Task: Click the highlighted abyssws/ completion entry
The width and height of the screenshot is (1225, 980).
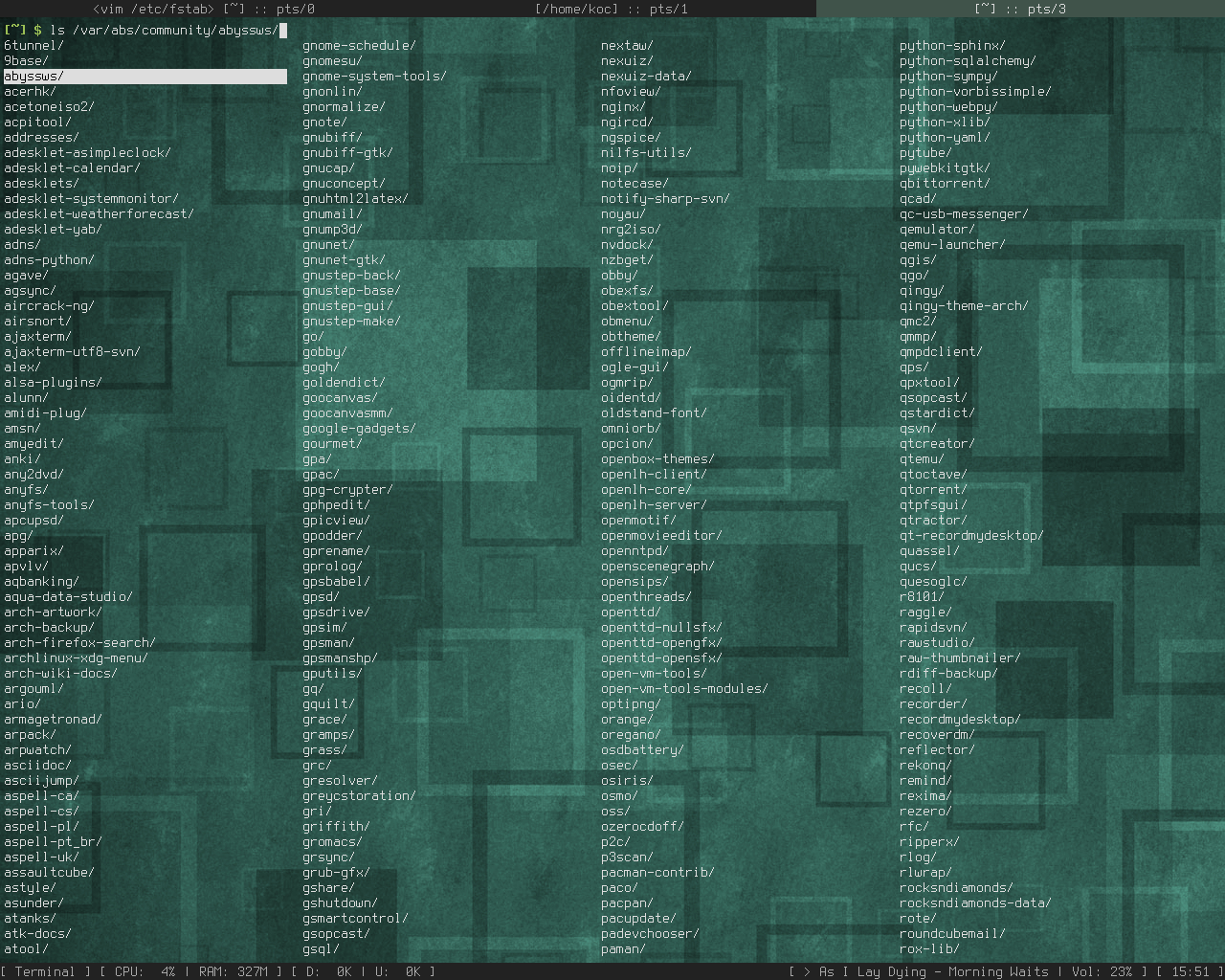Action: tap(145, 76)
